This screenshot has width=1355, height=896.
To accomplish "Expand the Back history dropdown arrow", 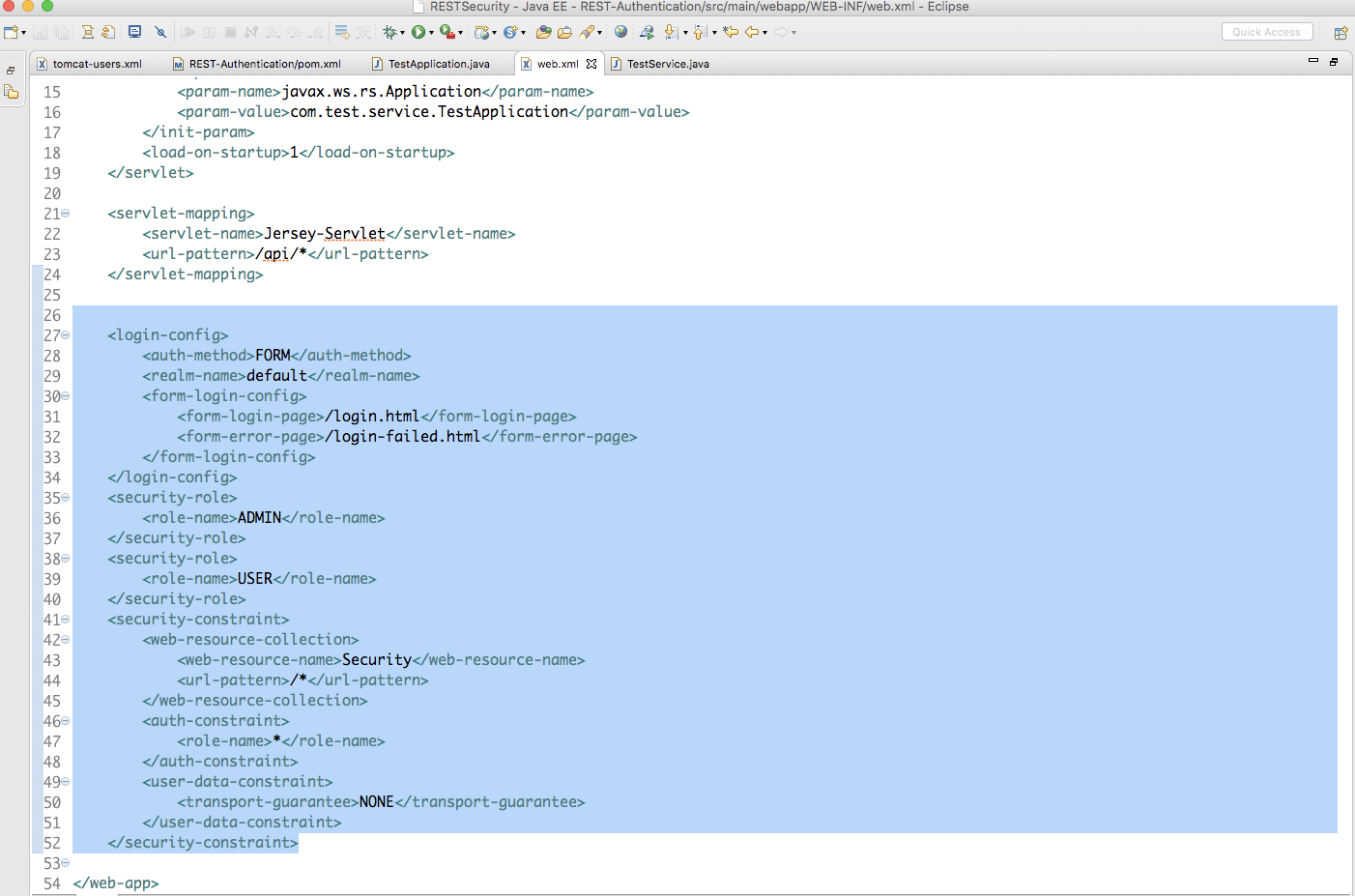I will tap(764, 33).
